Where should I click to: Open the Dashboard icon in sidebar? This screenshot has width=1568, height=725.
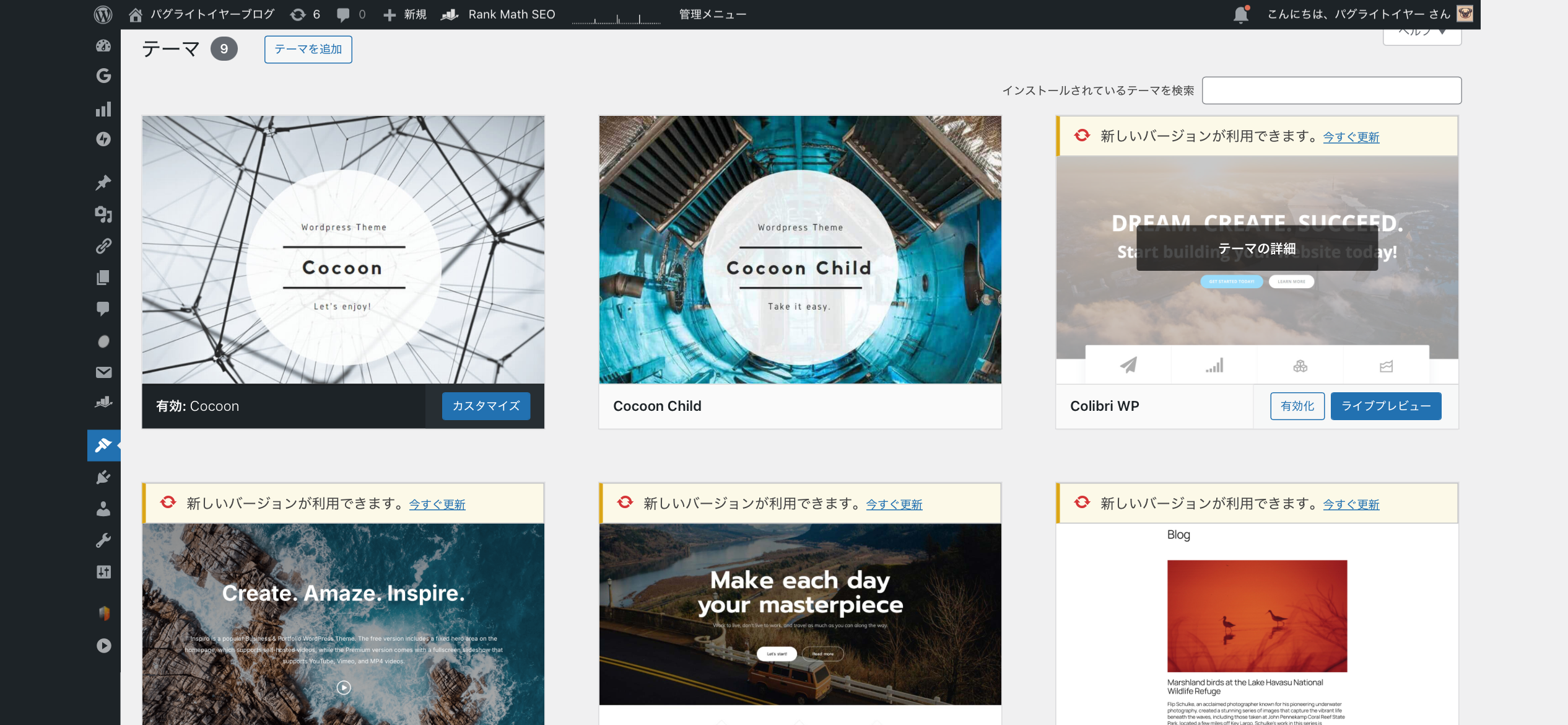(x=103, y=45)
